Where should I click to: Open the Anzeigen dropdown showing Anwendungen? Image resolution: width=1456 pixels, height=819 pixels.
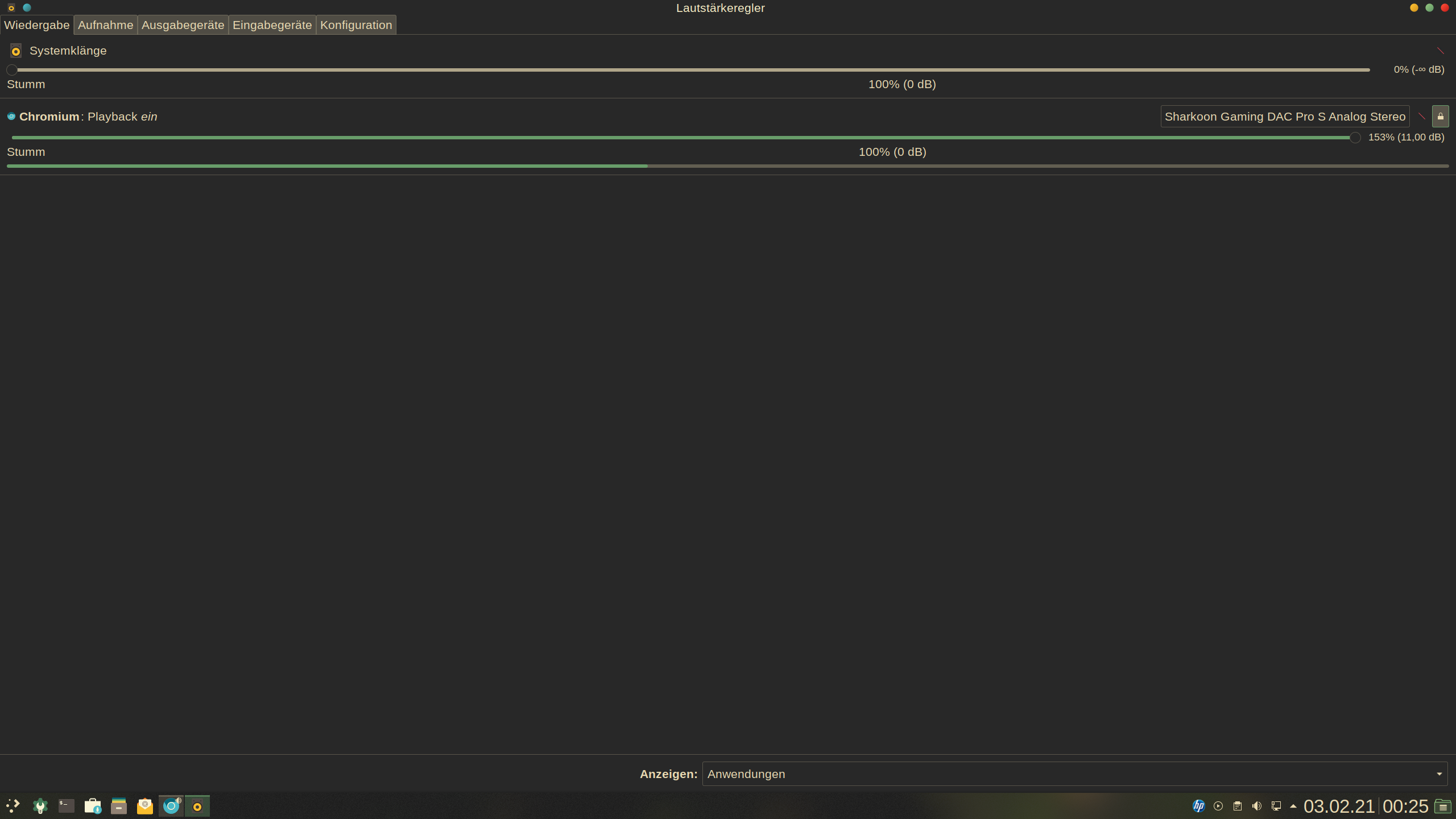[1074, 774]
